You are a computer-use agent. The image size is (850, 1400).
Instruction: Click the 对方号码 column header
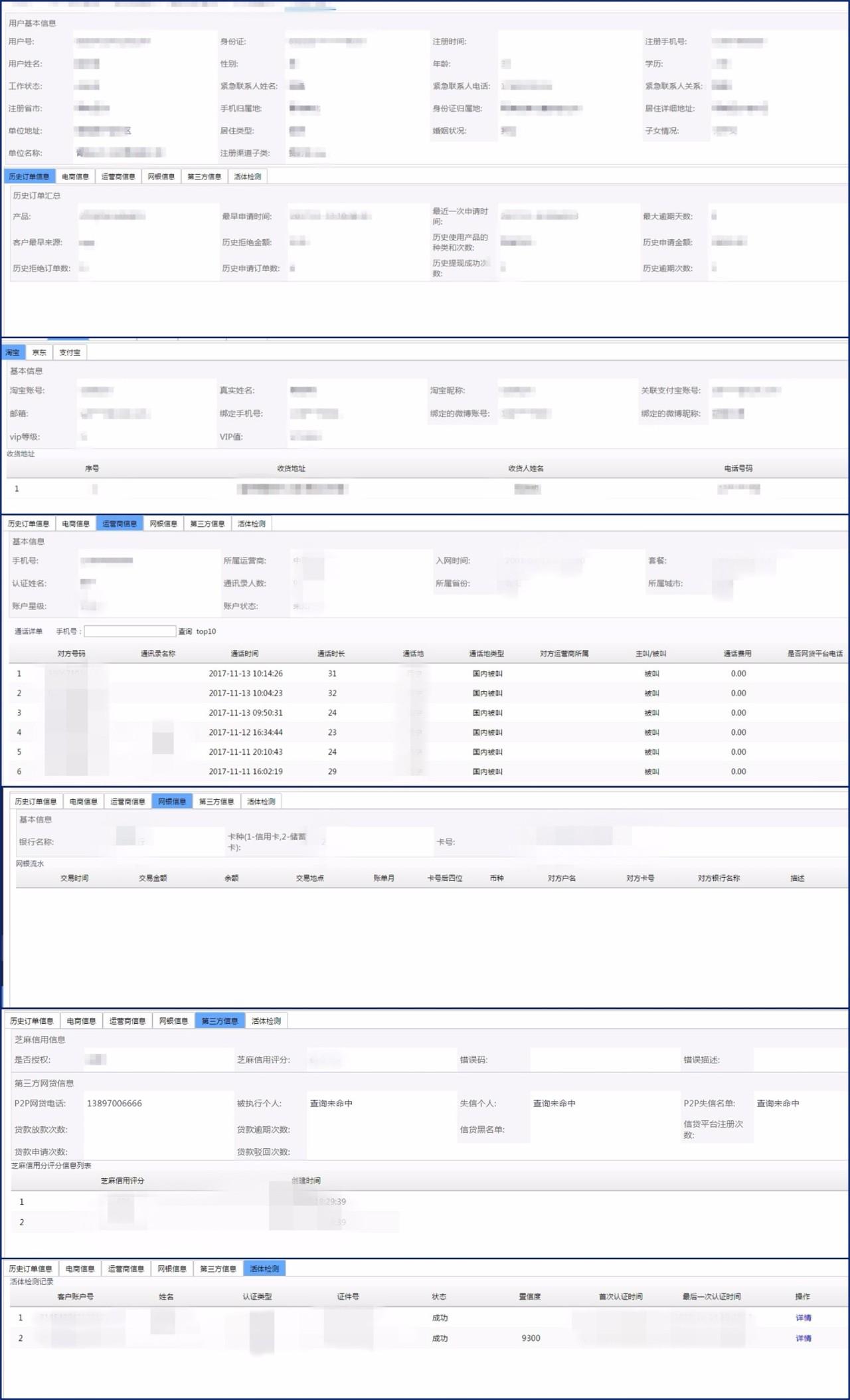pos(71,654)
